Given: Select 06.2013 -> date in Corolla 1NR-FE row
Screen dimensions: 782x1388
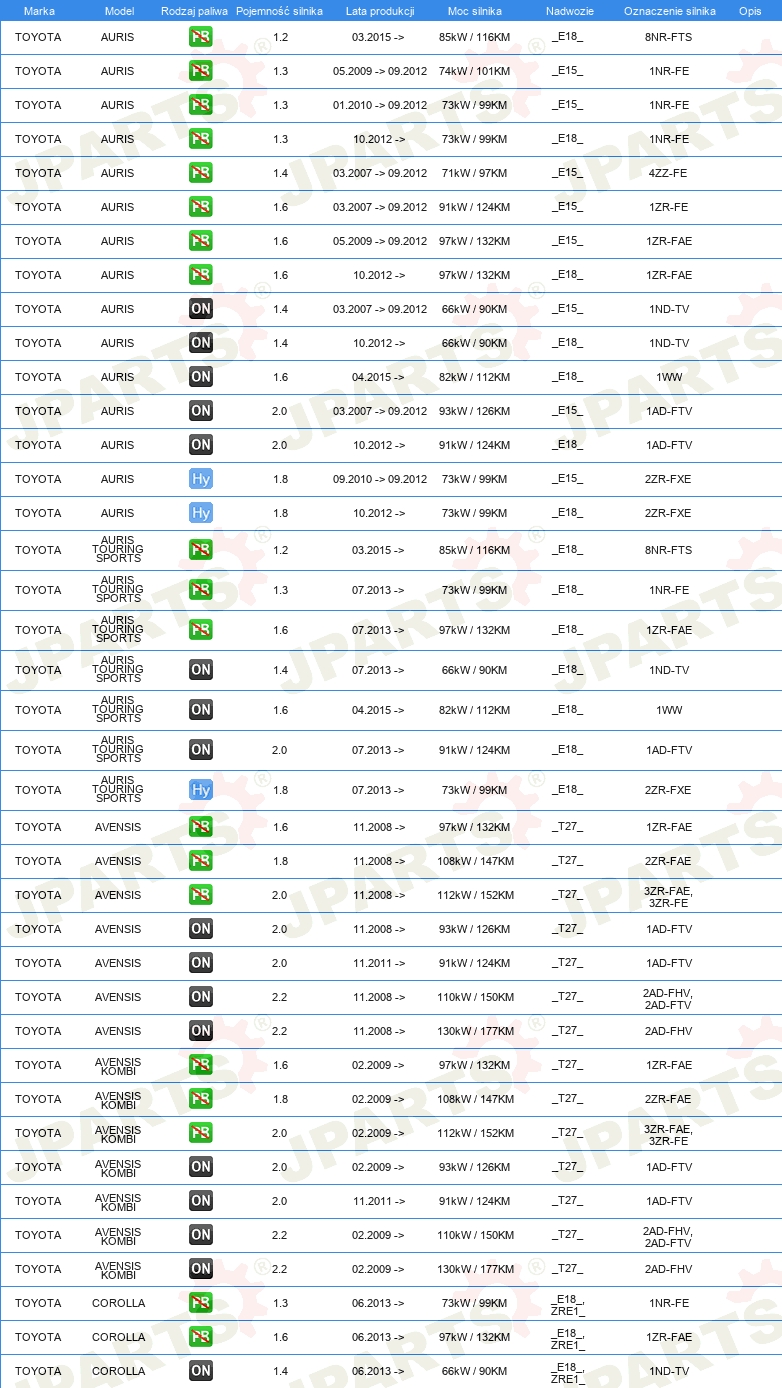Looking at the screenshot, I should pos(378,1303).
